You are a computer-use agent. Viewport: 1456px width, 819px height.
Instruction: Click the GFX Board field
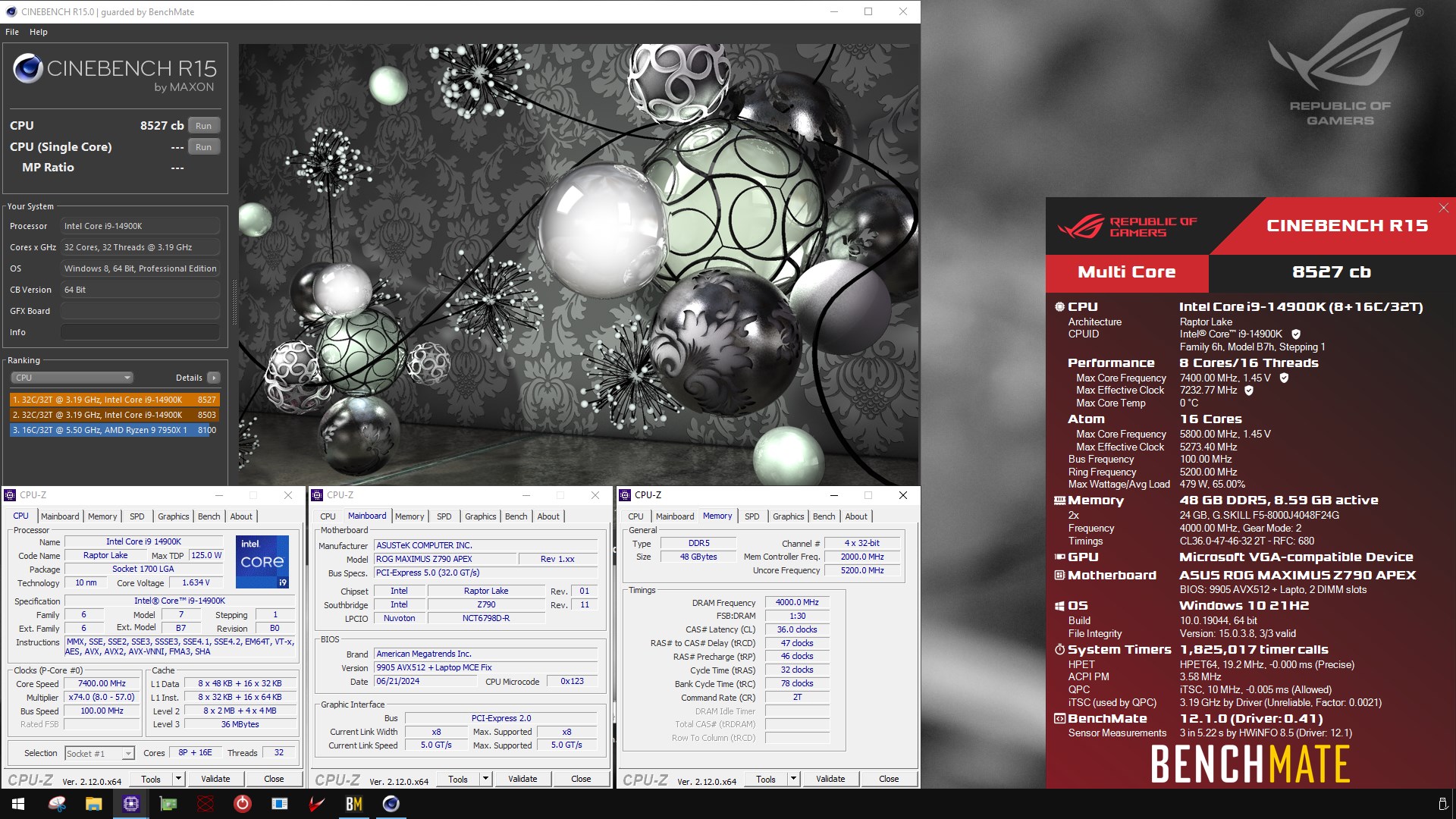click(140, 311)
